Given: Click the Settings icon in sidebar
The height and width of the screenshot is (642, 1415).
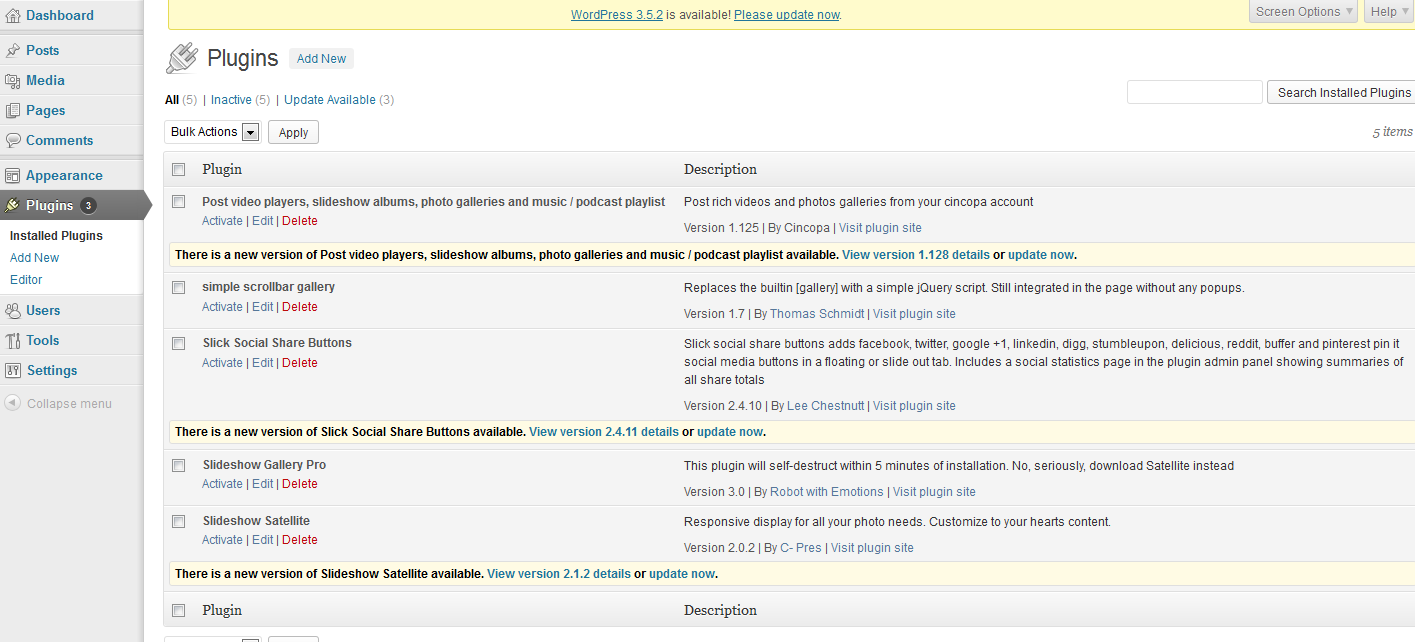Looking at the screenshot, I should click(13, 371).
